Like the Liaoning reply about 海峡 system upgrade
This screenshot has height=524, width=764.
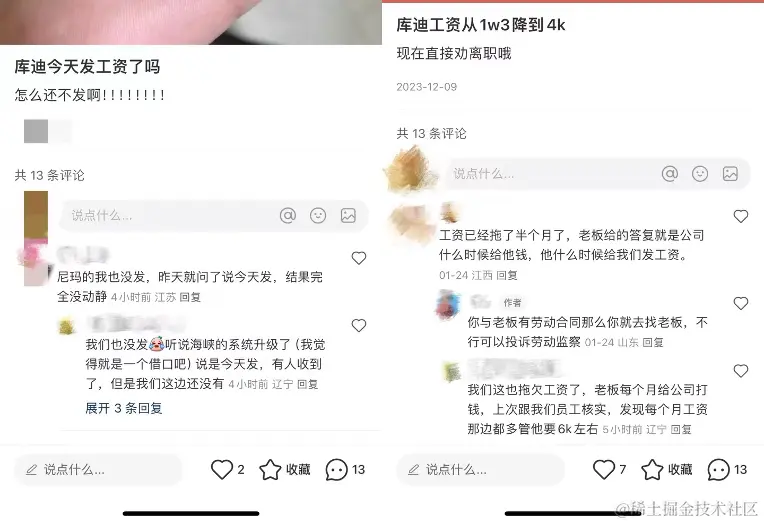[x=359, y=325]
